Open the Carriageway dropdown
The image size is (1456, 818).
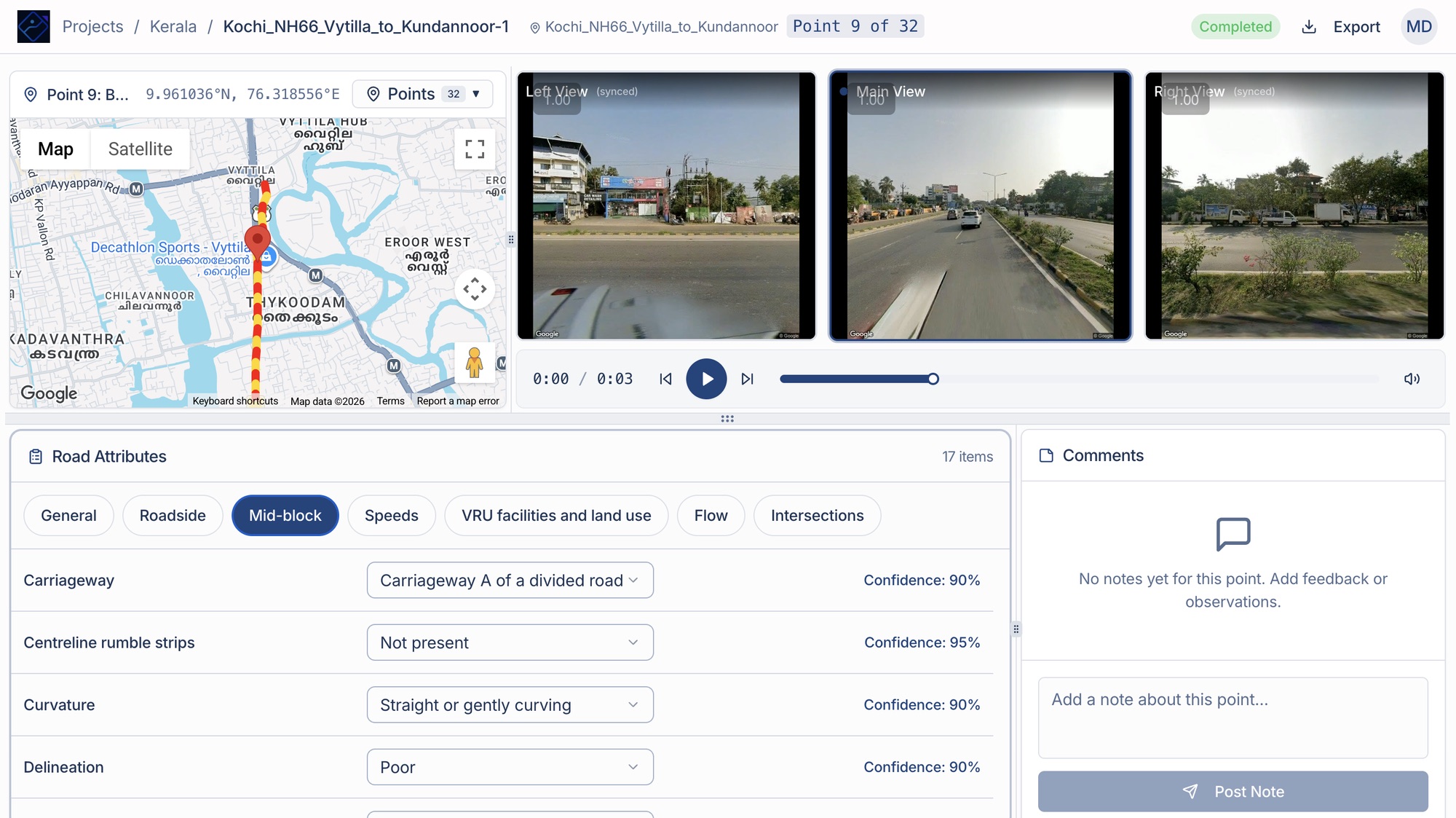[x=510, y=581]
